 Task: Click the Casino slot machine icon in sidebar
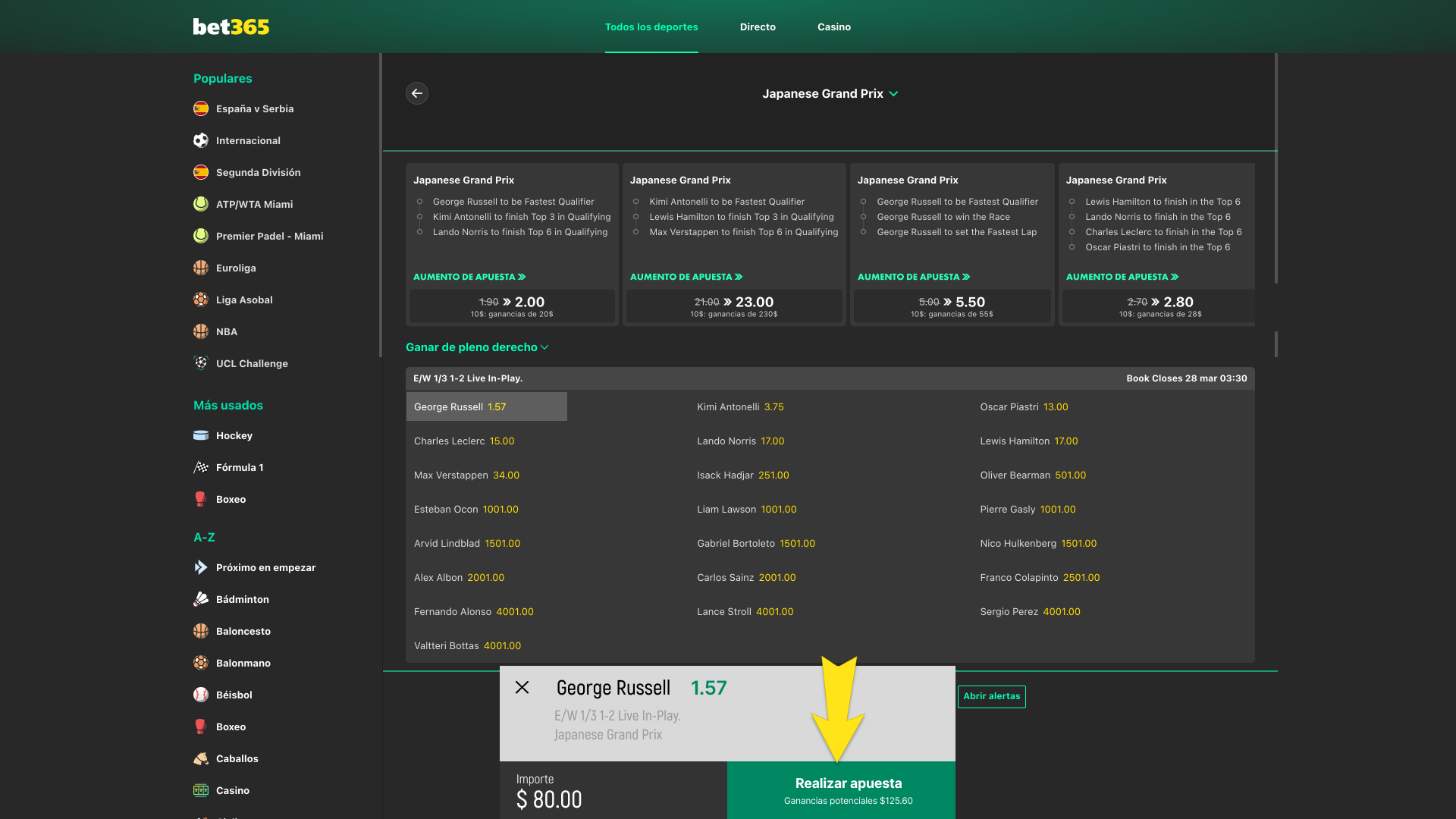click(201, 790)
